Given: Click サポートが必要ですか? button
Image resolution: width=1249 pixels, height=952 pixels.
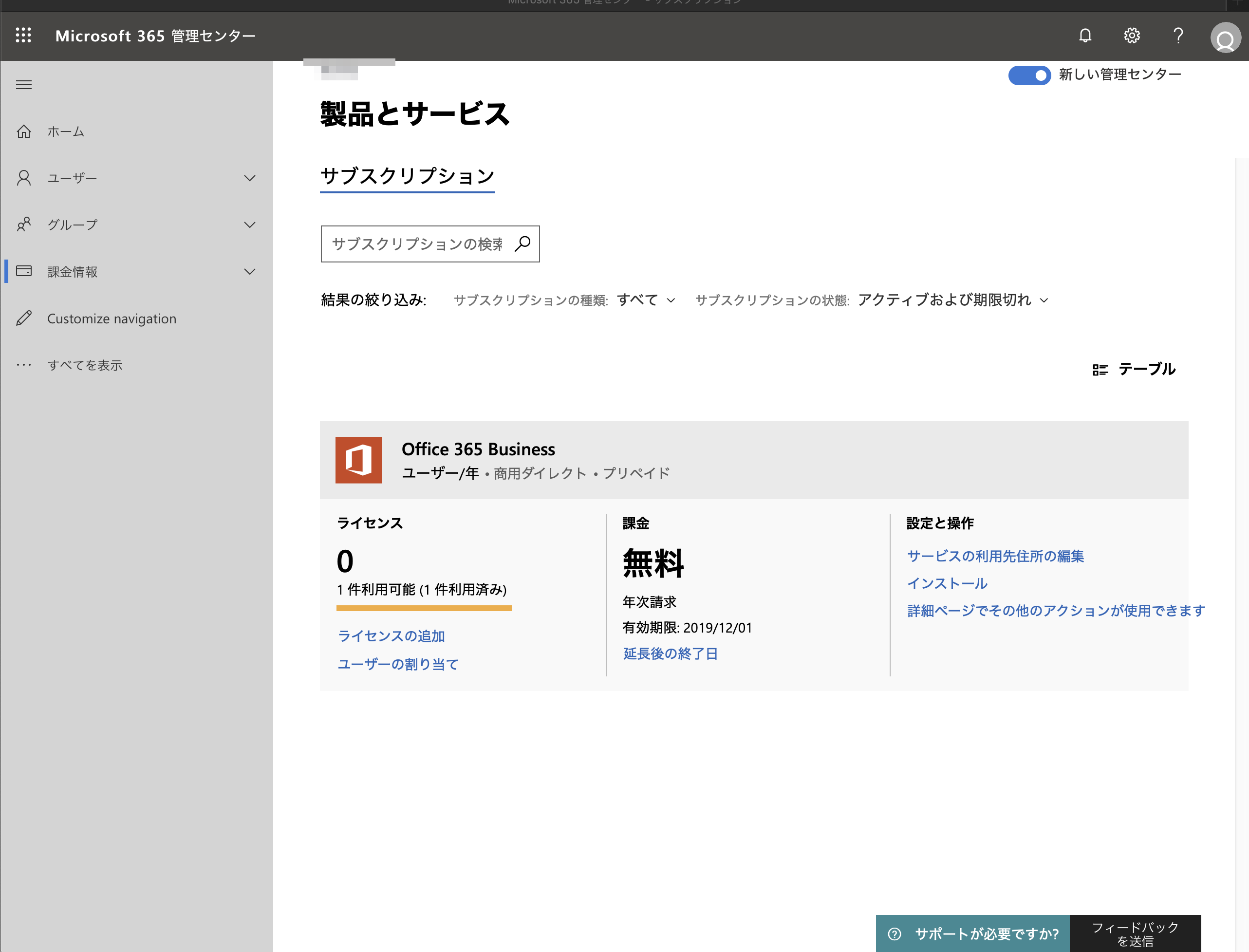Looking at the screenshot, I should click(972, 934).
